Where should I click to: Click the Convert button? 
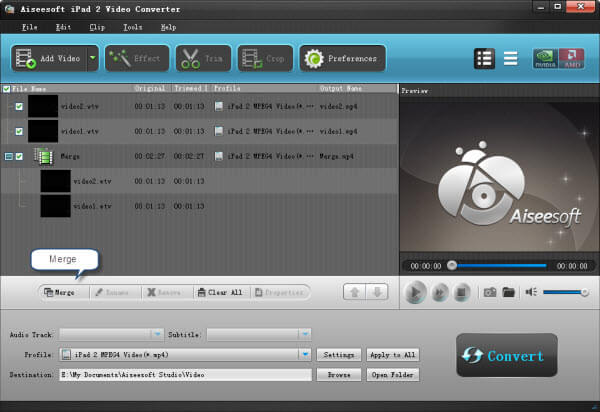[507, 355]
